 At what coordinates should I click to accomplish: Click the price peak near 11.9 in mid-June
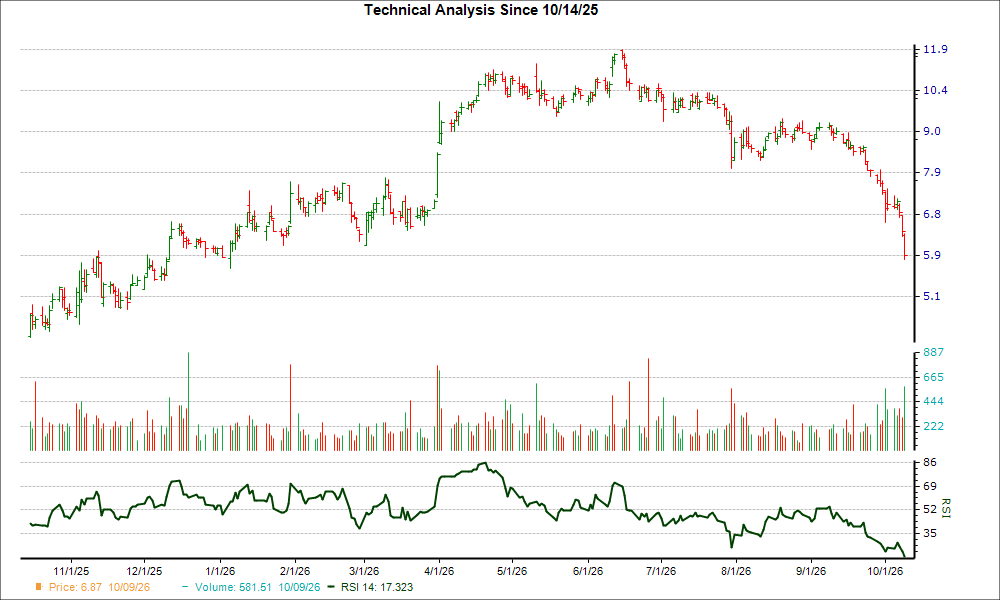[x=622, y=54]
